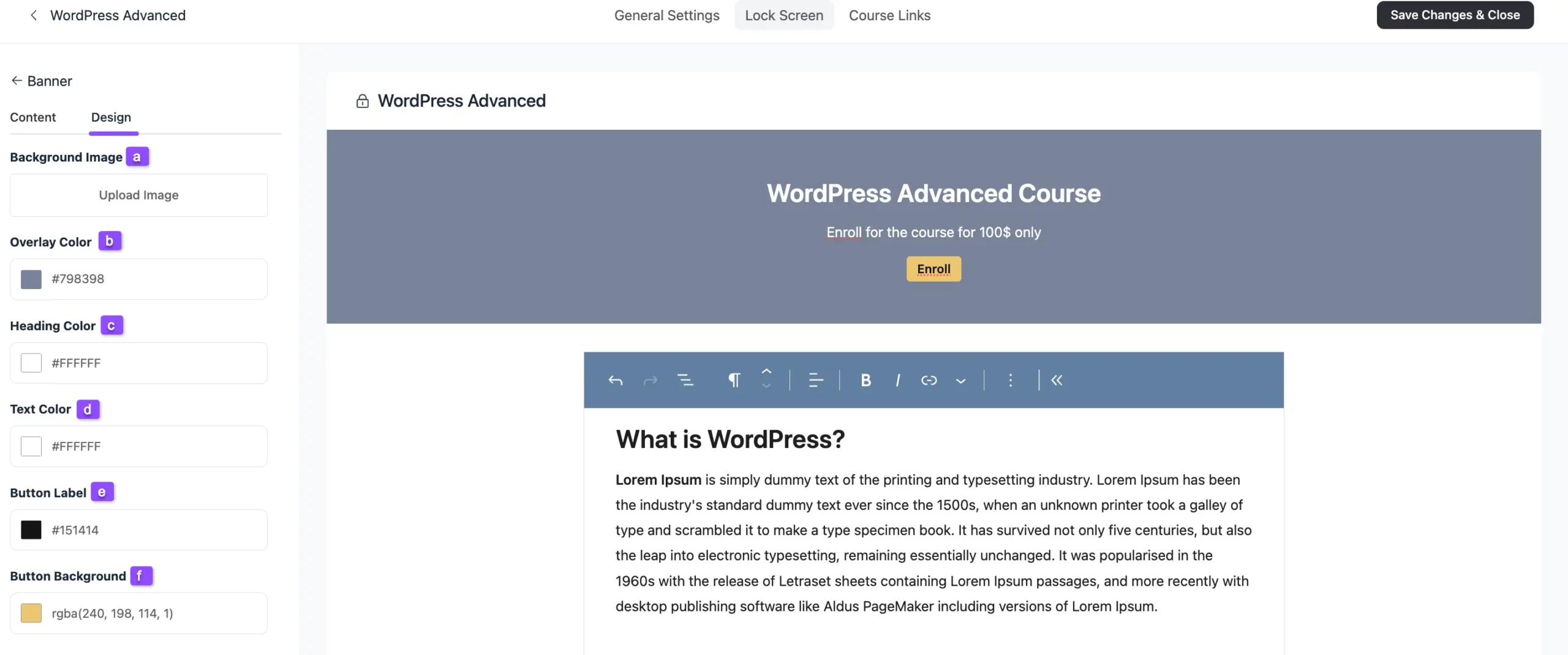The width and height of the screenshot is (1568, 655).
Task: Redo the edit in editor toolbar
Action: click(x=650, y=381)
